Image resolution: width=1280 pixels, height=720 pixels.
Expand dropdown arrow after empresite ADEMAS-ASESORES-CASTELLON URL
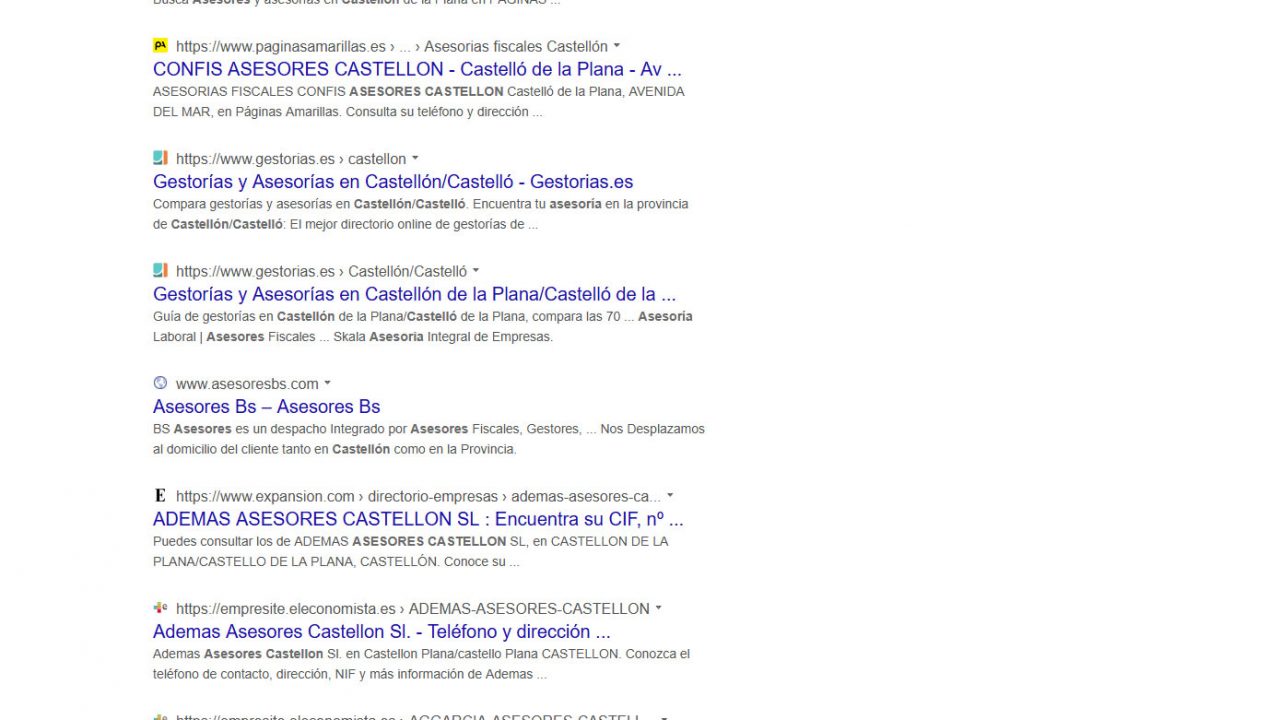click(x=658, y=608)
